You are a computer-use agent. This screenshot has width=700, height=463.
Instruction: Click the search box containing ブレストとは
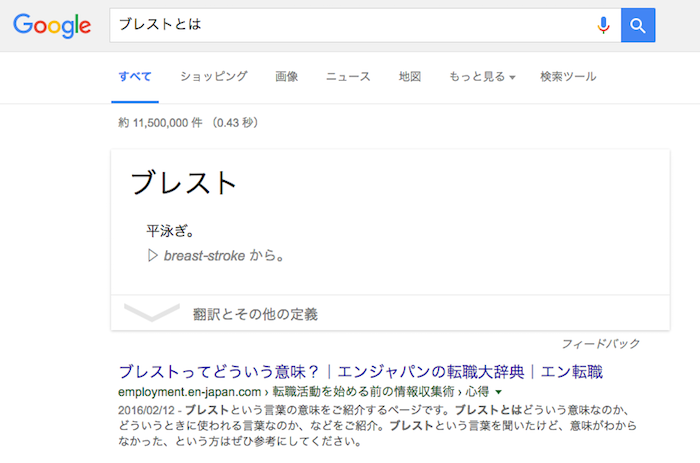[350, 25]
